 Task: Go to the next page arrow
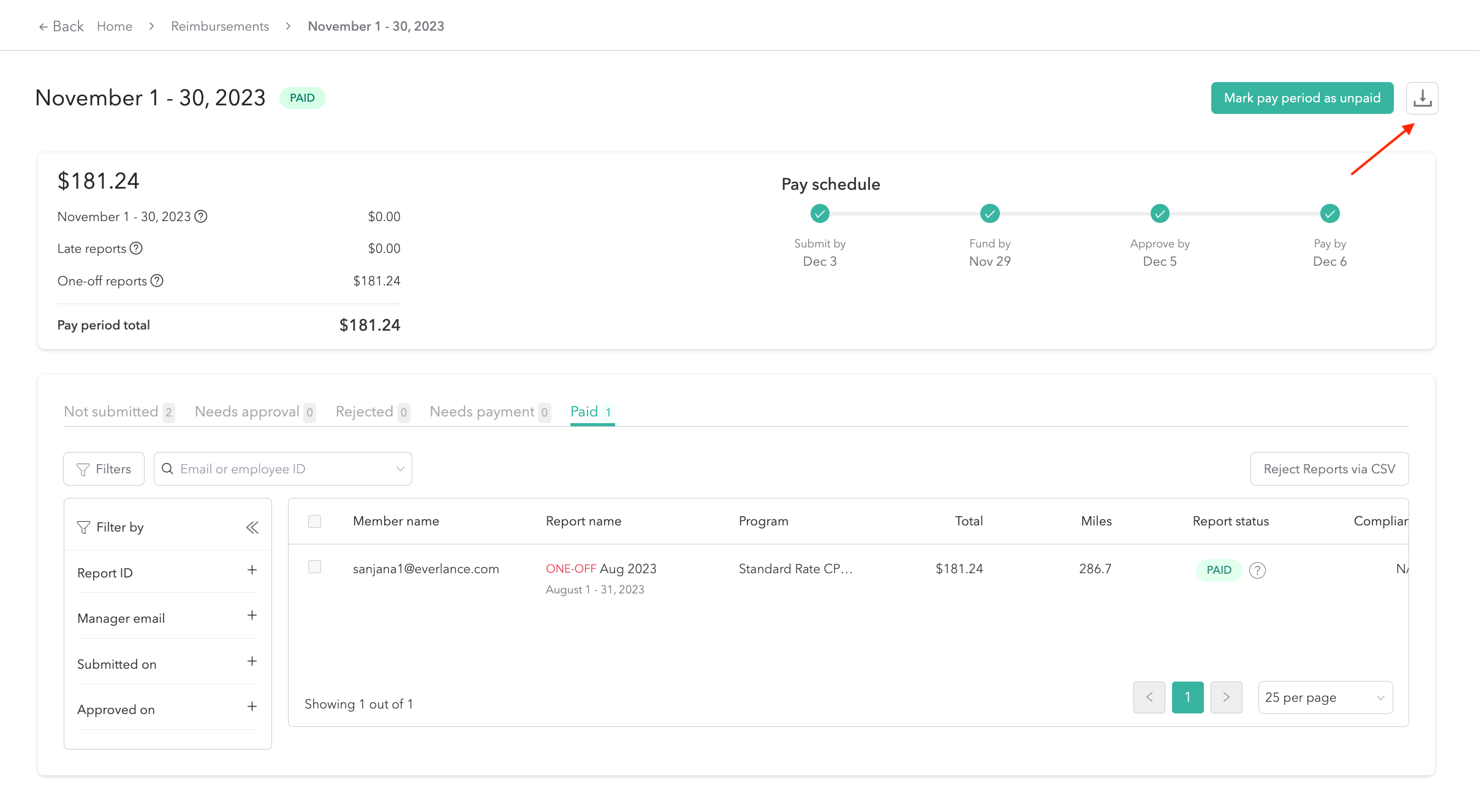click(x=1226, y=697)
